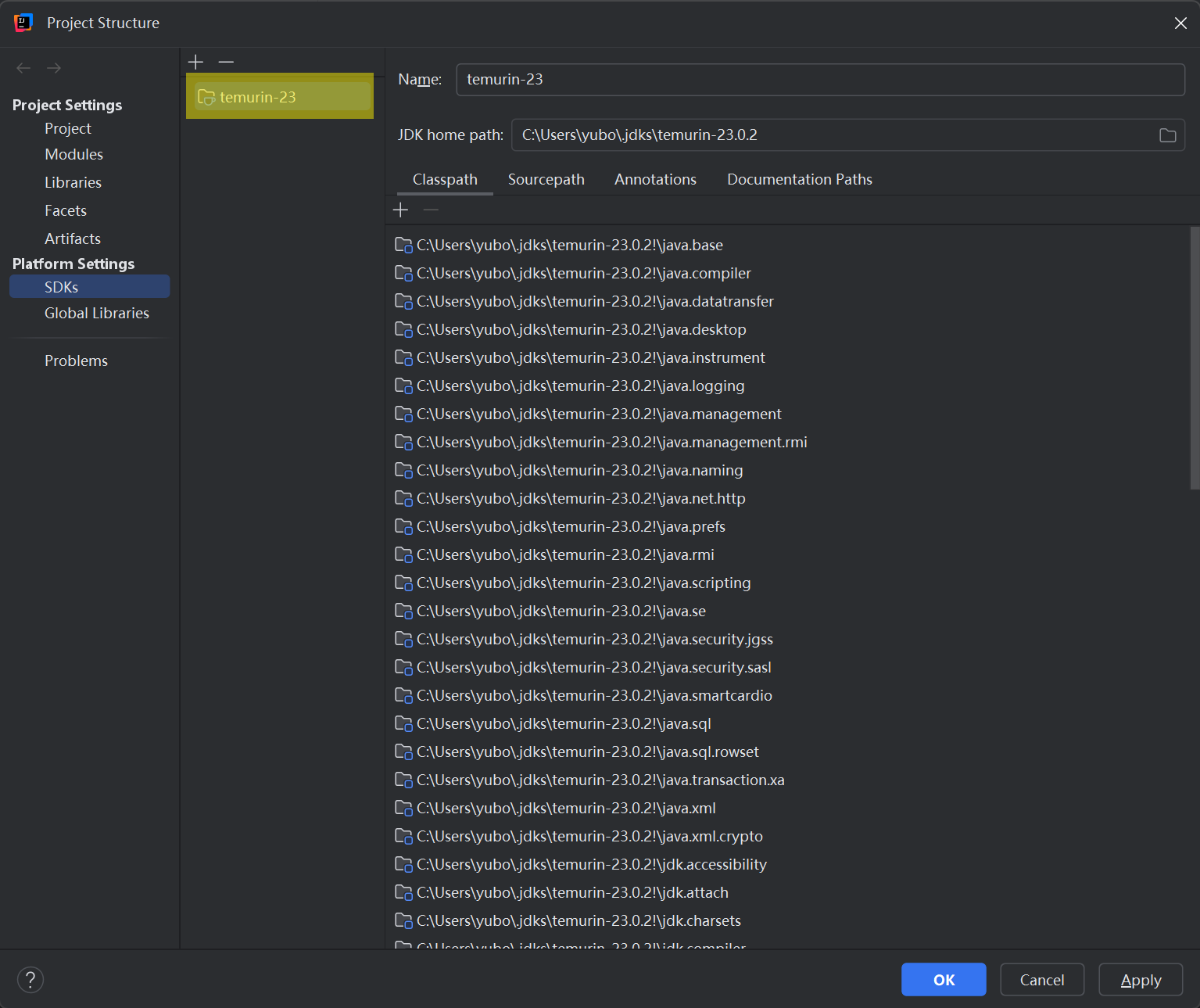Viewport: 1200px width, 1008px height.
Task: Select the java.management classpath entry text
Action: (x=599, y=414)
